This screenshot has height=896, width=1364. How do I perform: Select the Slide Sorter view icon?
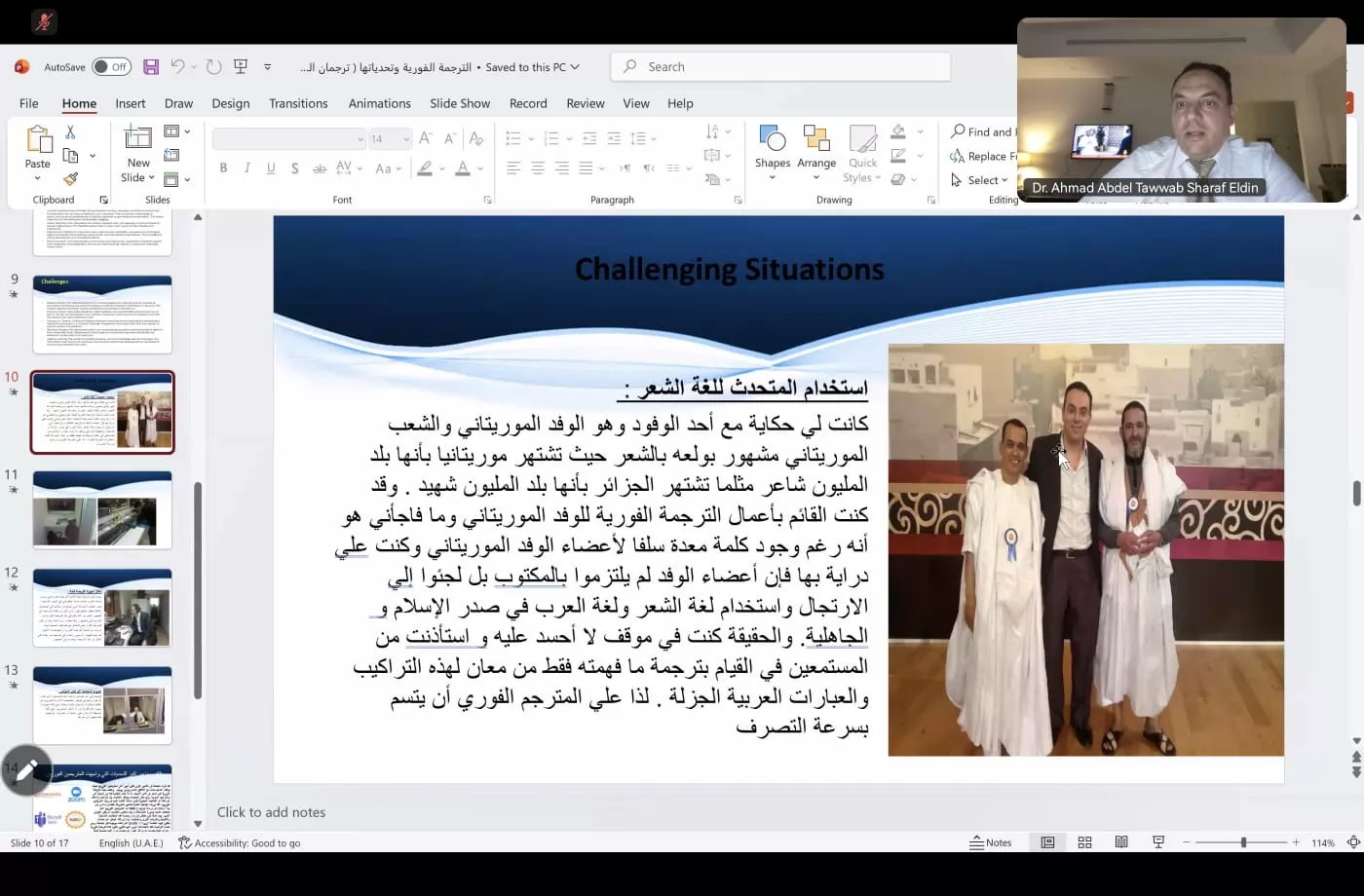pos(1084,841)
